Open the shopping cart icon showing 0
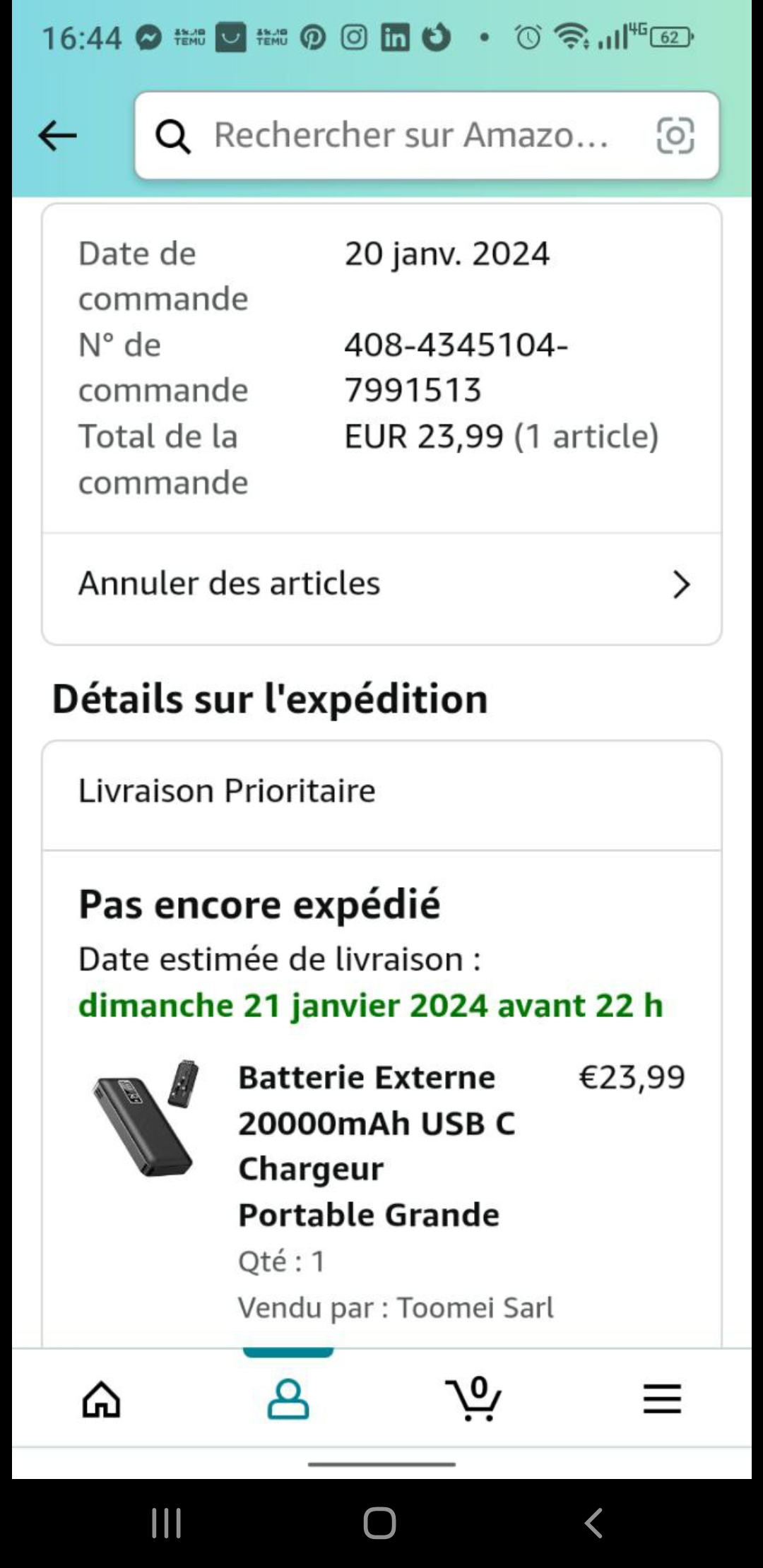Image resolution: width=763 pixels, height=1568 pixels. (474, 1398)
